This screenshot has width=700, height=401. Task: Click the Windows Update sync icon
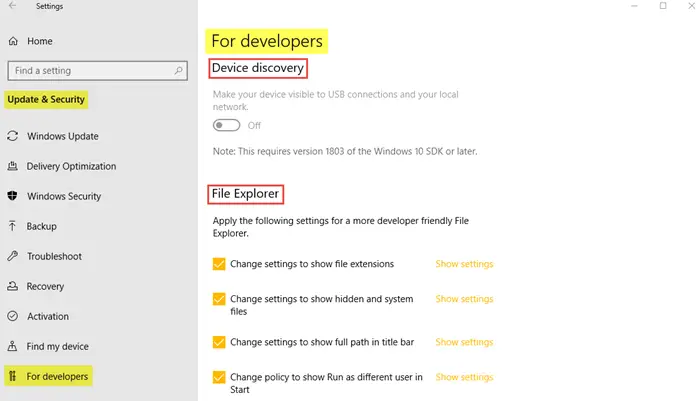[x=12, y=136]
